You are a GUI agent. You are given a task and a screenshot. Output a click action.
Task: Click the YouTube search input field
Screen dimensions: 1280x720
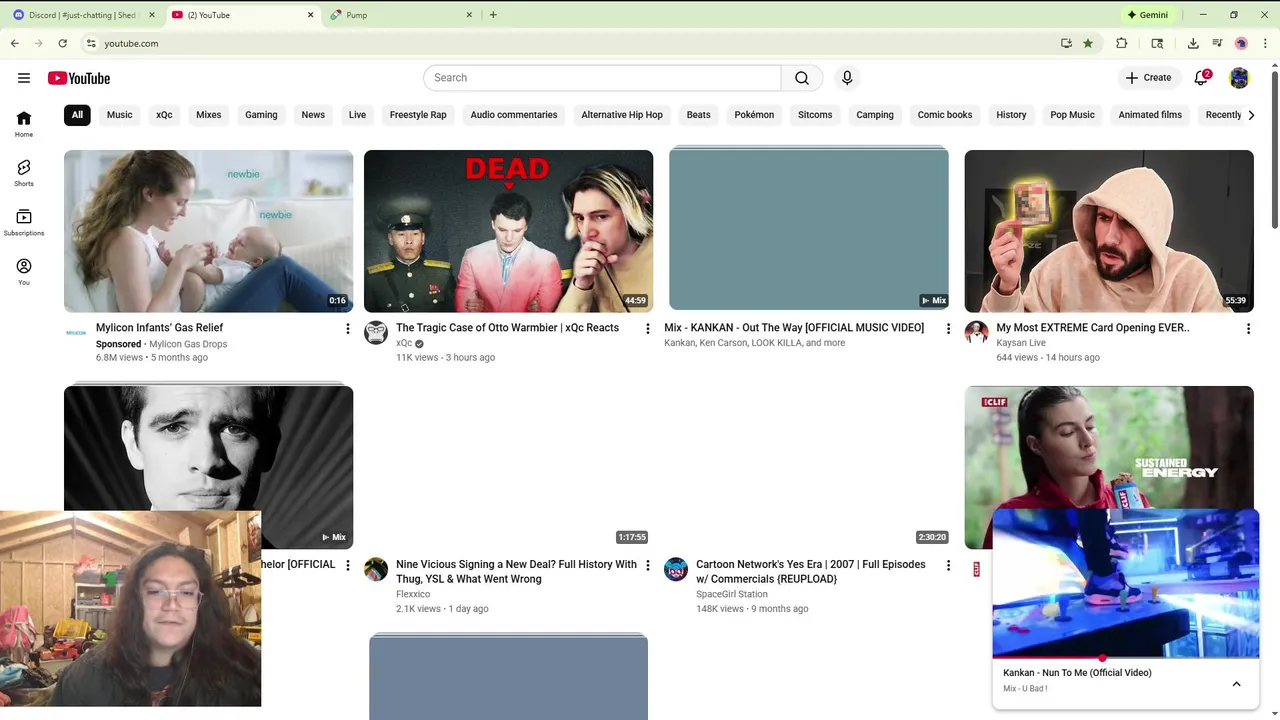click(x=602, y=78)
